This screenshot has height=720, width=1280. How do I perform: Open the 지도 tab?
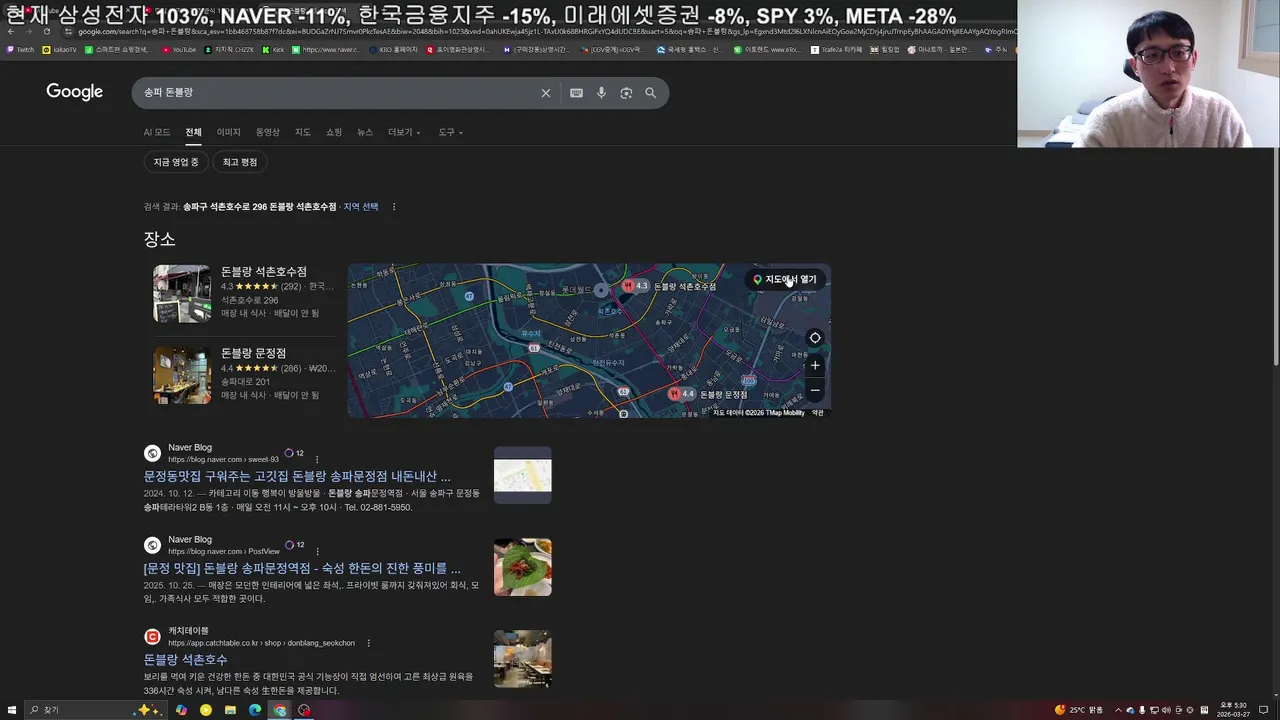pyautogui.click(x=303, y=132)
